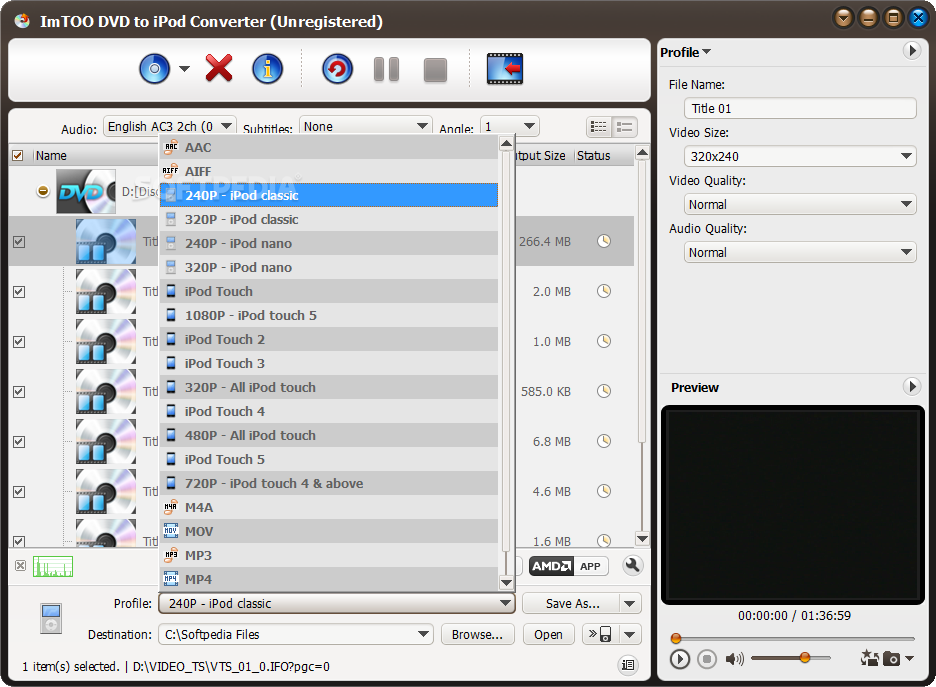Choose 720P - iPod touch 4 & above
This screenshot has width=936, height=687.
click(329, 483)
